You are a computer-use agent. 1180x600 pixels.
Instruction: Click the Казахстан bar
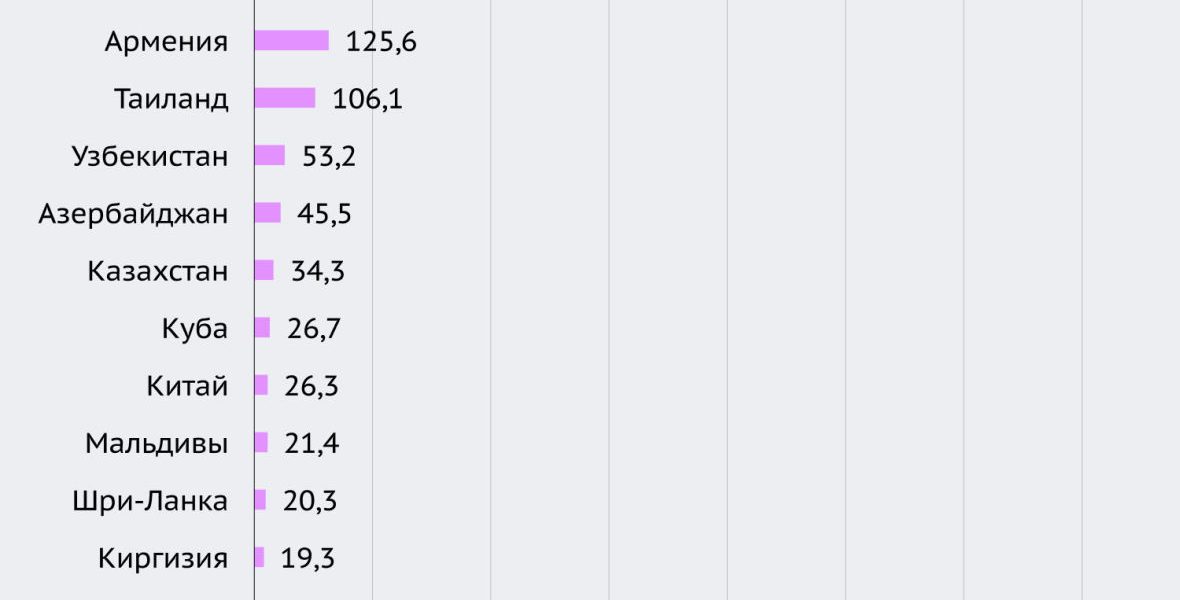[x=264, y=271]
